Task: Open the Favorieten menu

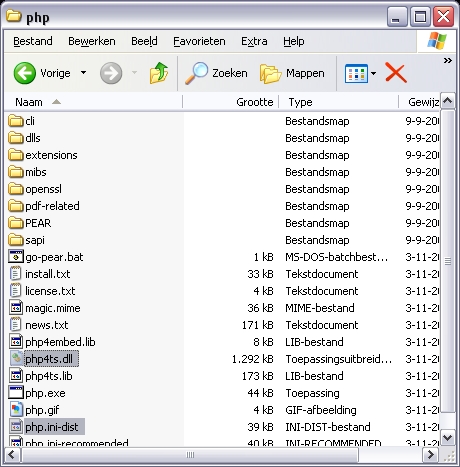Action: coord(199,41)
